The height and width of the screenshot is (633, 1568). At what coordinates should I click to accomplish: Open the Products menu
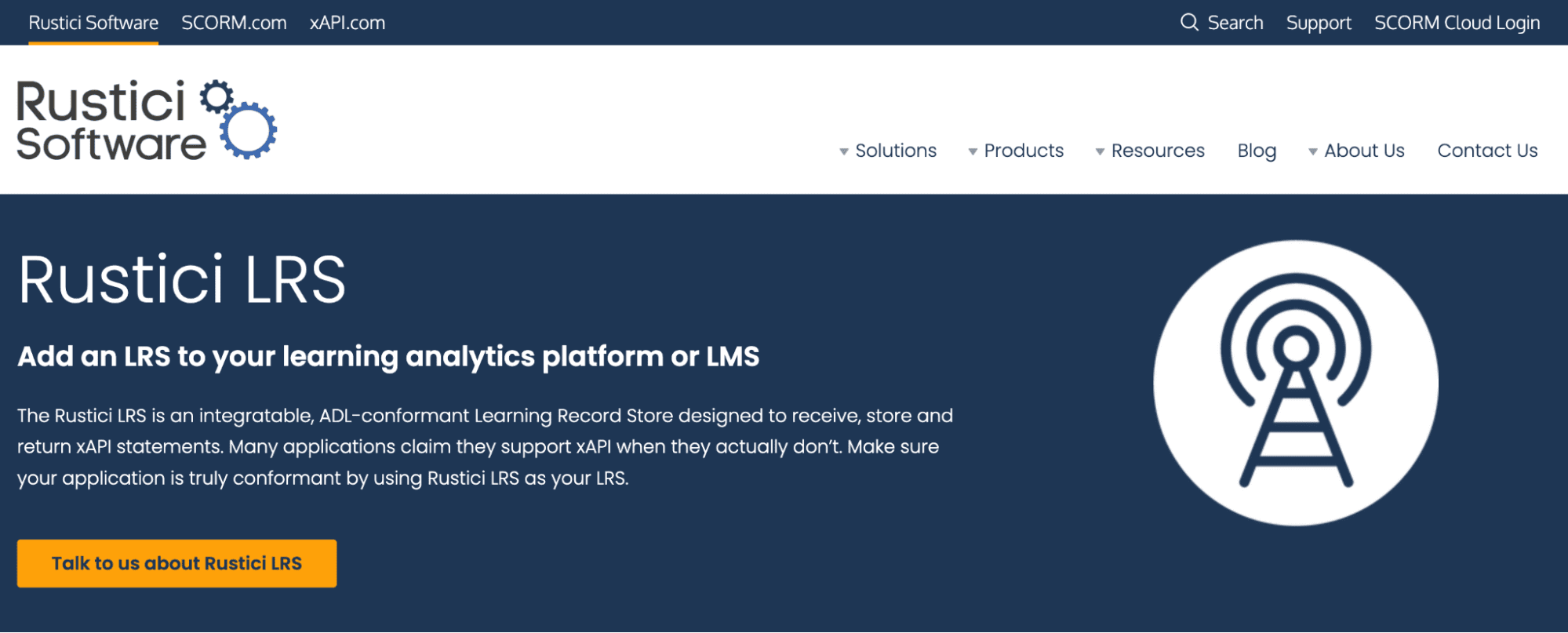1024,151
